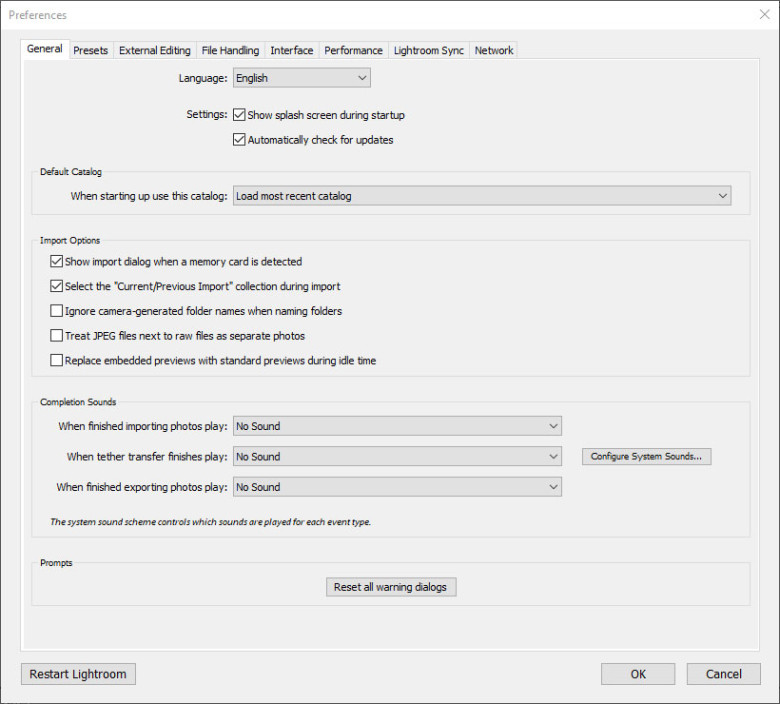This screenshot has width=780, height=704.
Task: Go to the File Handling tab
Action: 230,50
